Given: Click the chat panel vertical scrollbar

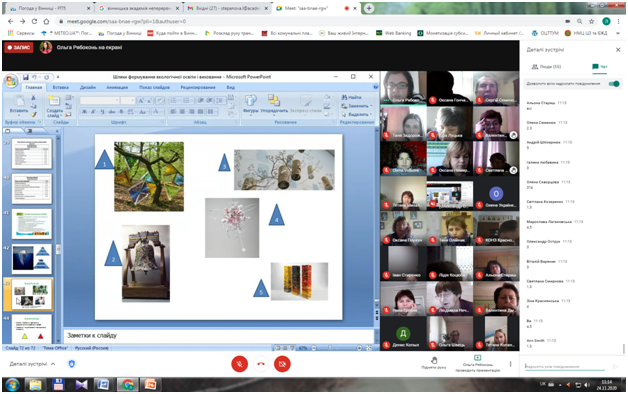Looking at the screenshot, I should point(623,348).
